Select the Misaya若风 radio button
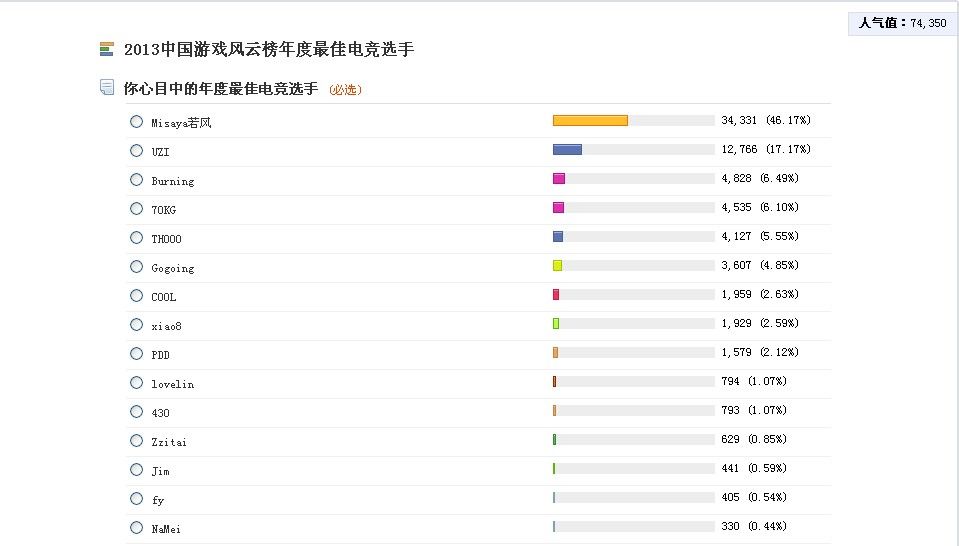Viewport: 959px width, 546px height. (x=136, y=122)
